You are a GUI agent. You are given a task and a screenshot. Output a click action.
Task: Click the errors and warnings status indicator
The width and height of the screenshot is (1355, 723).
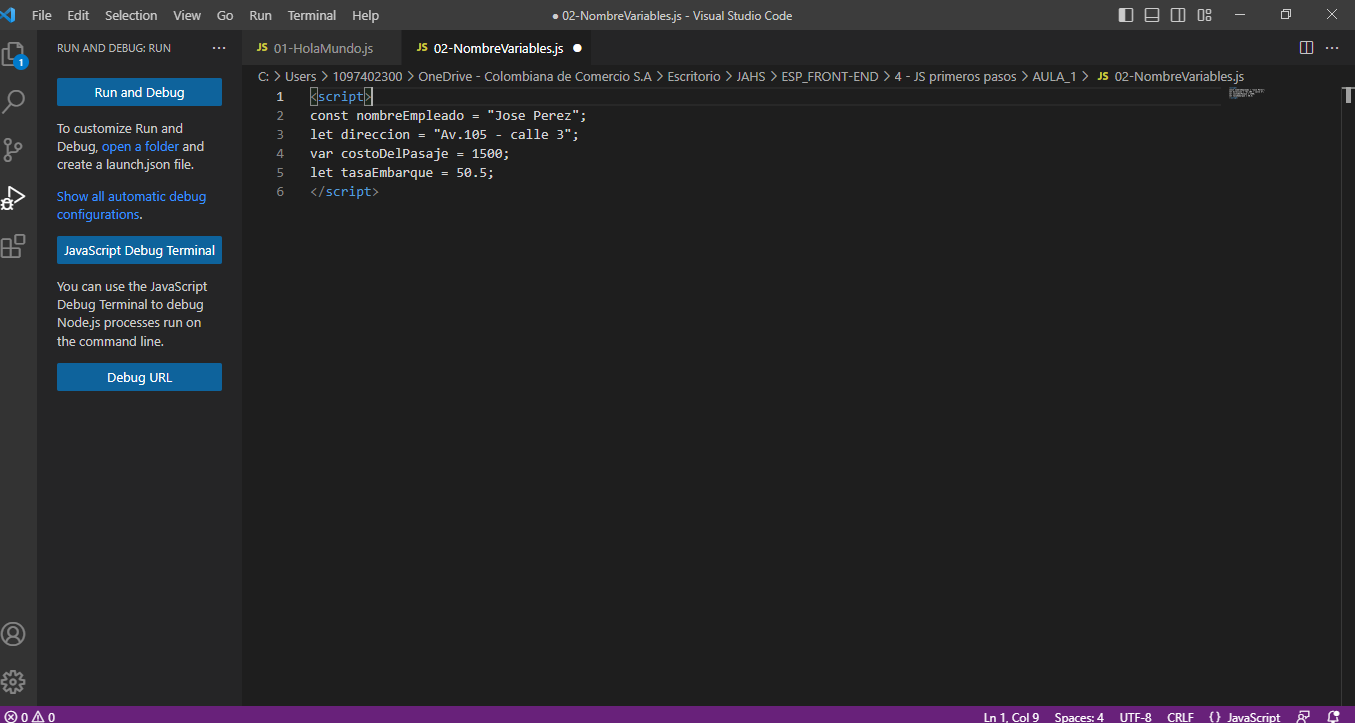(x=29, y=716)
